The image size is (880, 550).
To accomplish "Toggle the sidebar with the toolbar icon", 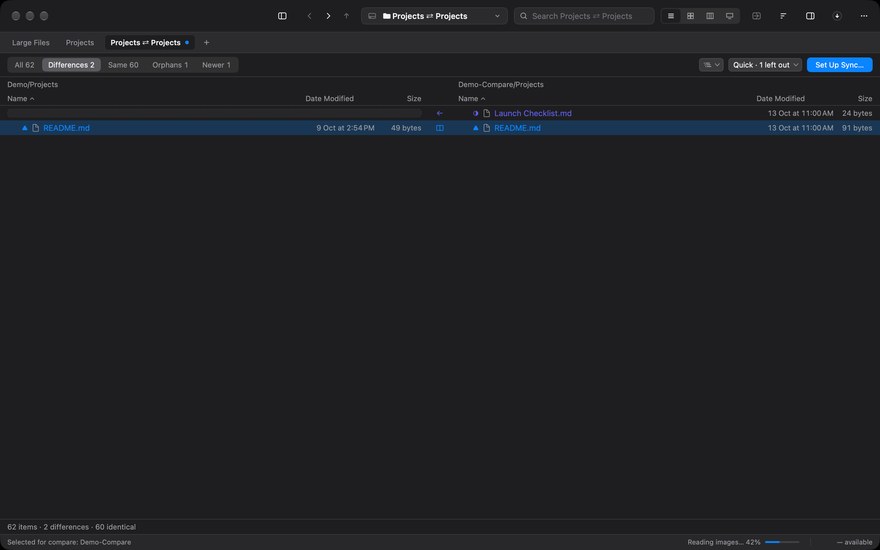I will tap(282, 16).
